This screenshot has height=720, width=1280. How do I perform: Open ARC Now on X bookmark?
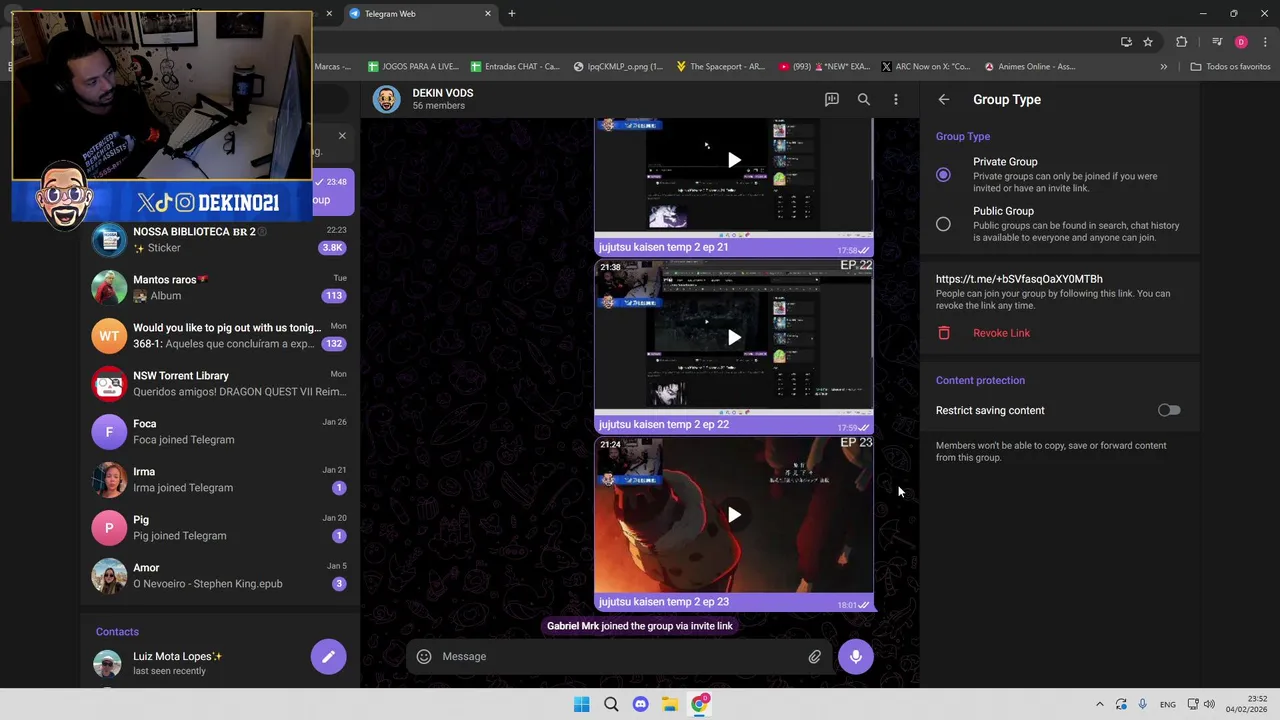[x=926, y=67]
